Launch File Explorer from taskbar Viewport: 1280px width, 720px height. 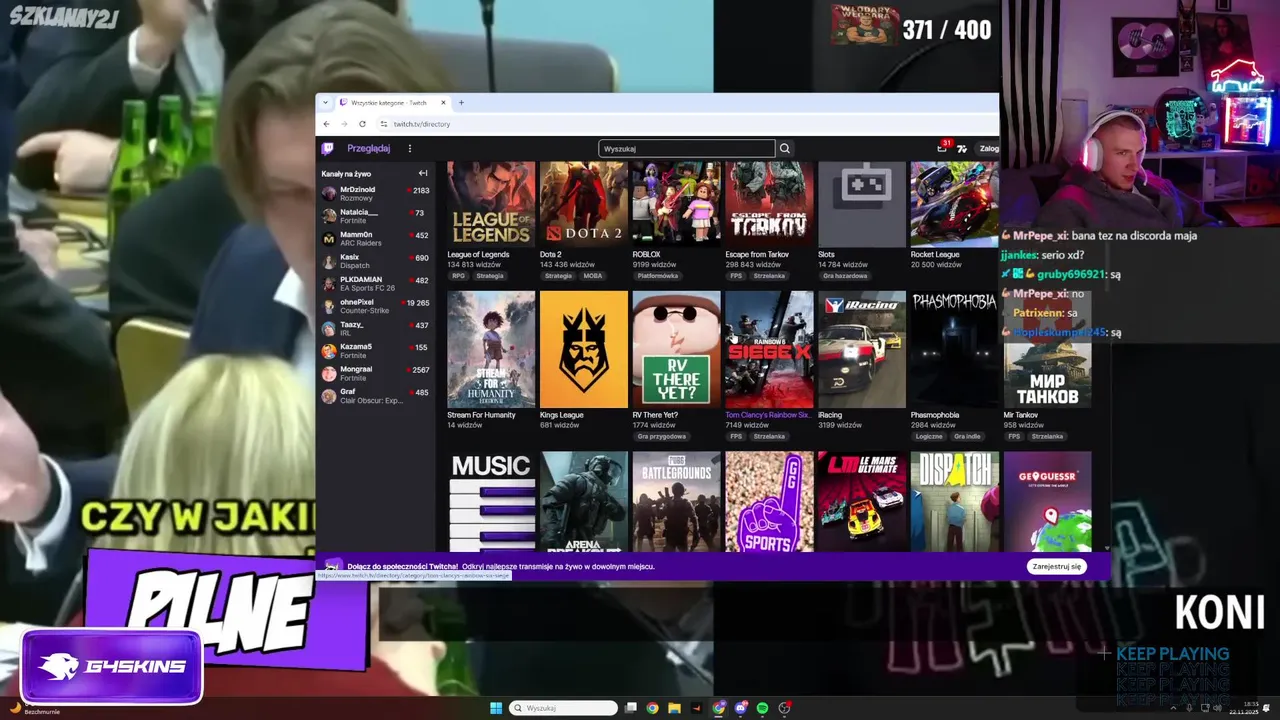tap(675, 708)
